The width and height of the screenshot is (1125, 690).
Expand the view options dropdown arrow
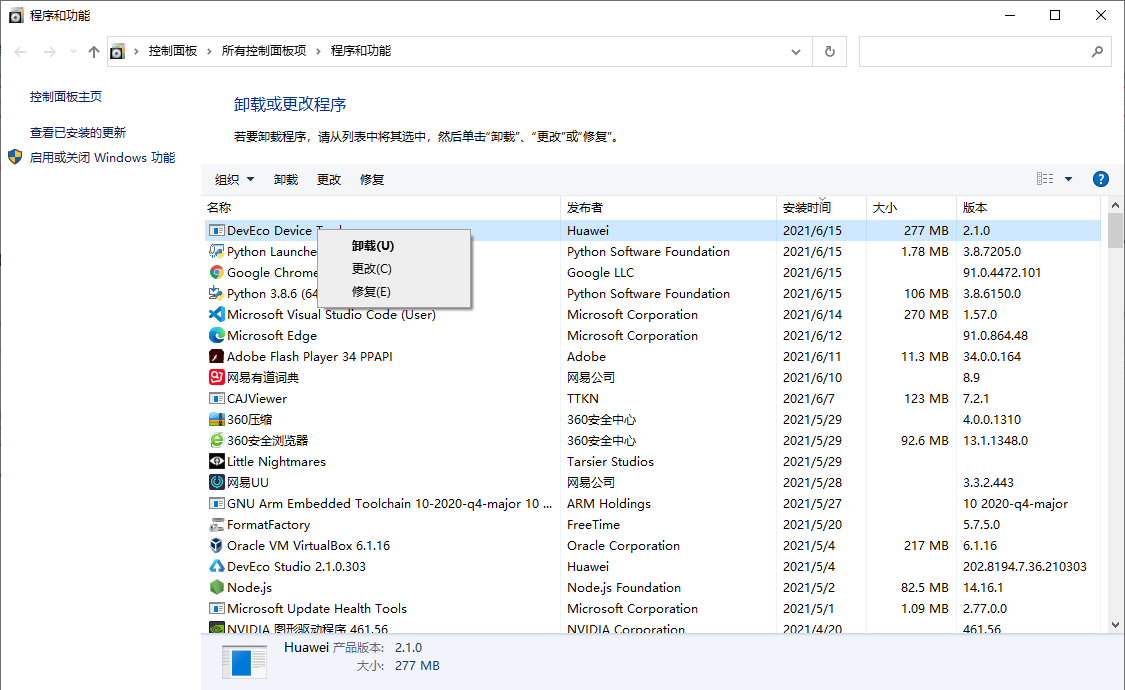(x=1068, y=179)
